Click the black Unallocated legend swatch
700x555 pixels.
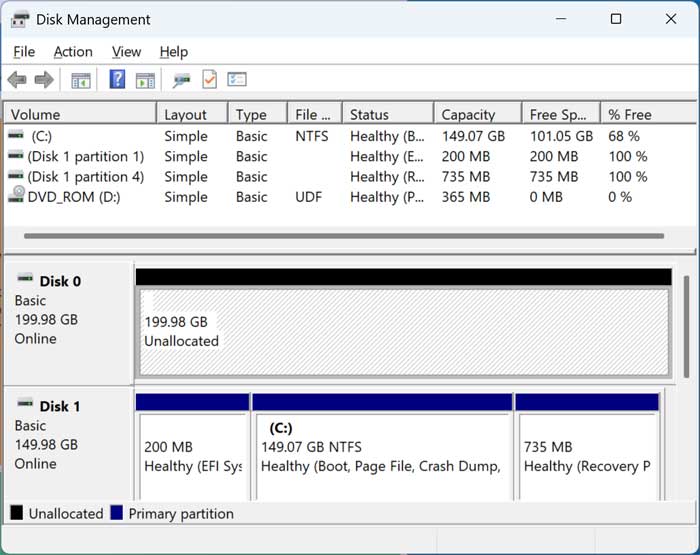(x=17, y=513)
